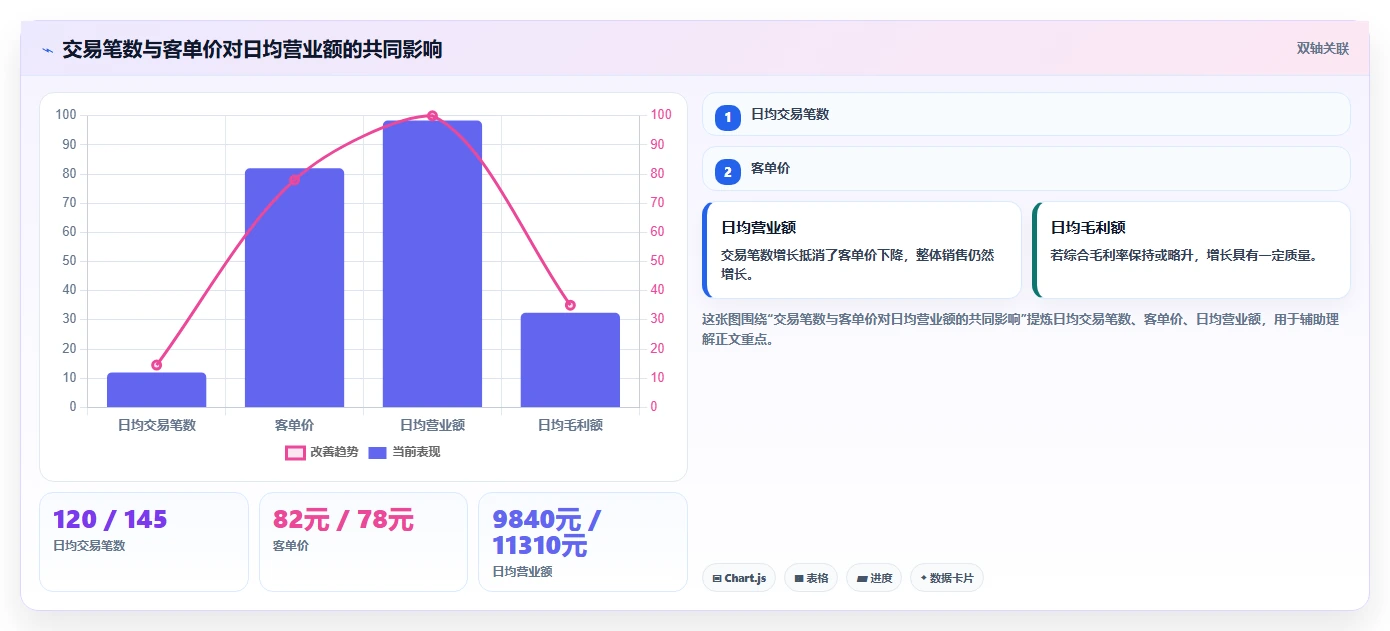Click the number 1 badge for 日均交易笔数
The height and width of the screenshot is (631, 1390).
pos(728,117)
